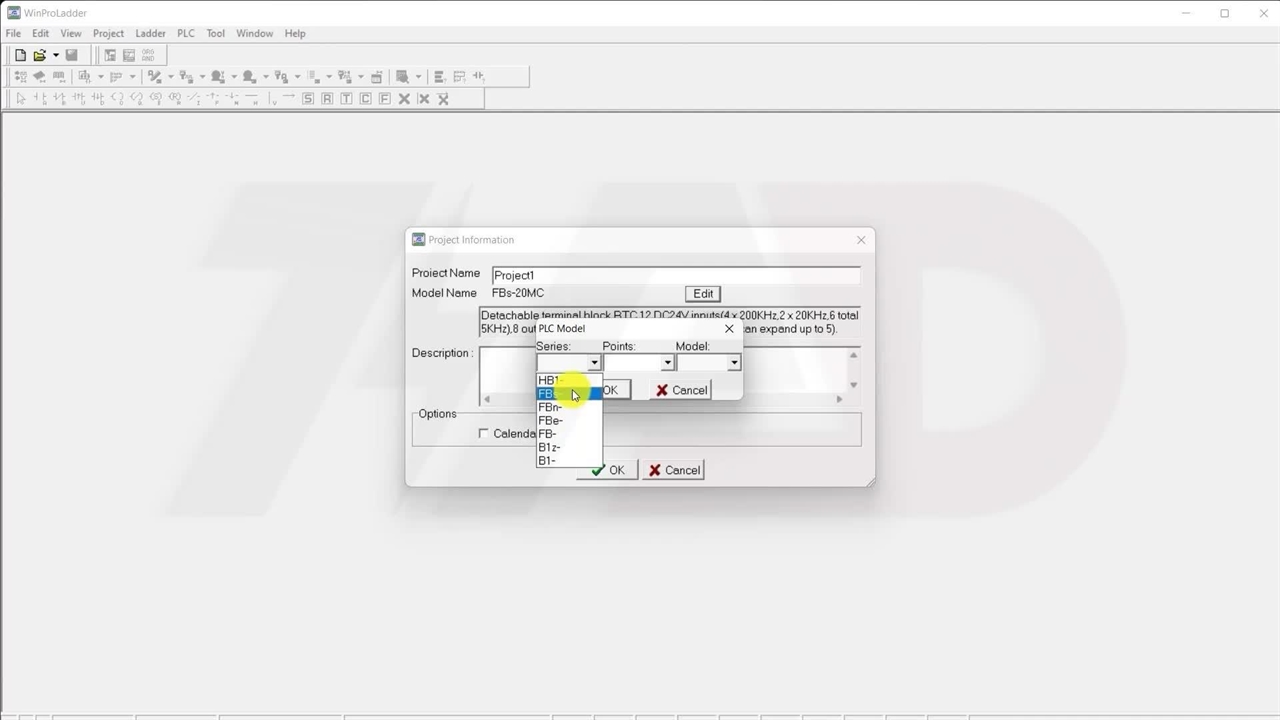Open the Model dropdown in PLC Model
The width and height of the screenshot is (1280, 720).
733,363
